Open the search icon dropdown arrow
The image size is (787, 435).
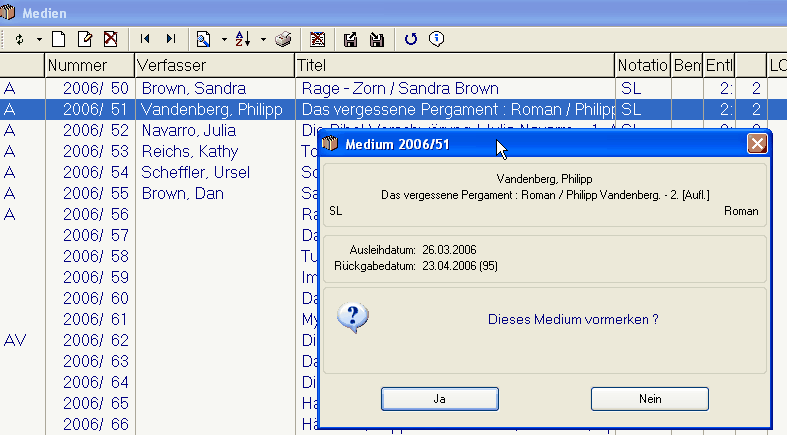(224, 40)
